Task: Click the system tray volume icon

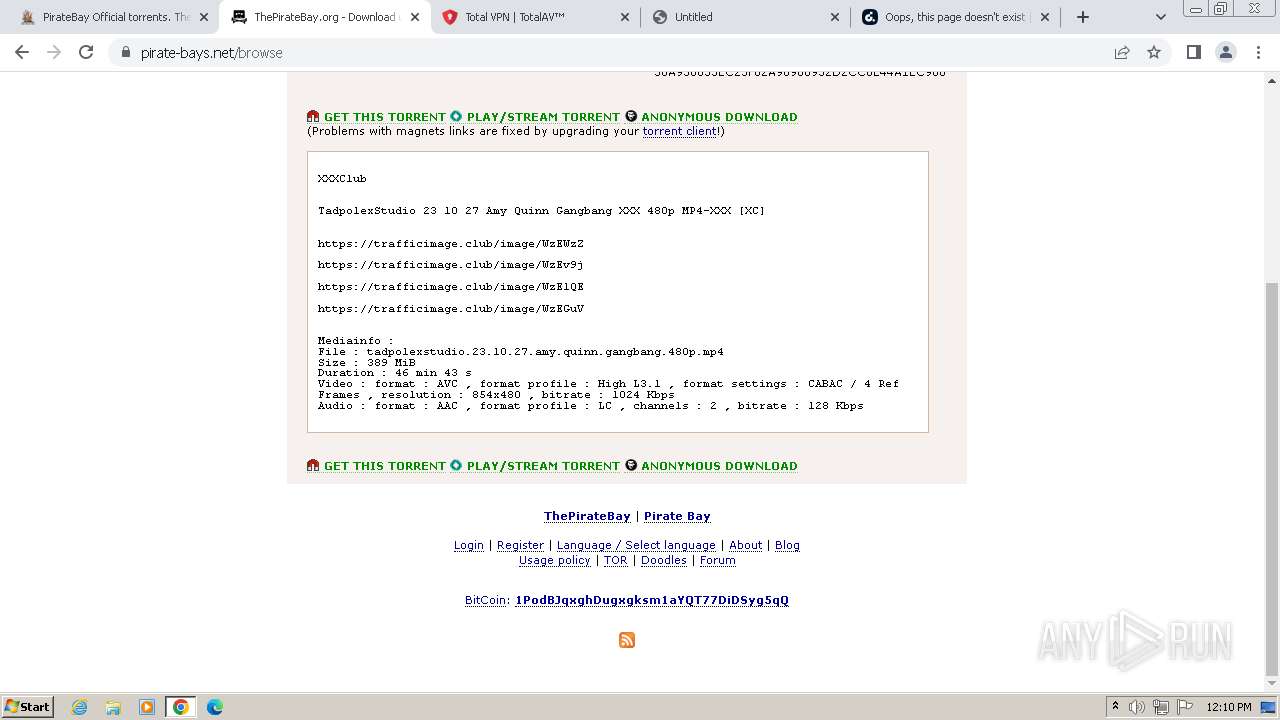Action: [x=1137, y=707]
